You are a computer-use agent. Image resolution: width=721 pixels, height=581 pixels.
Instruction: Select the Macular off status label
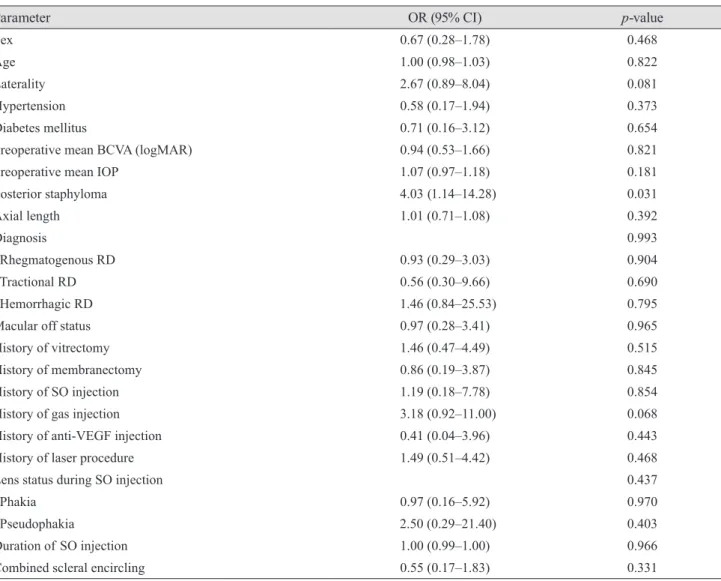[x=45, y=326]
